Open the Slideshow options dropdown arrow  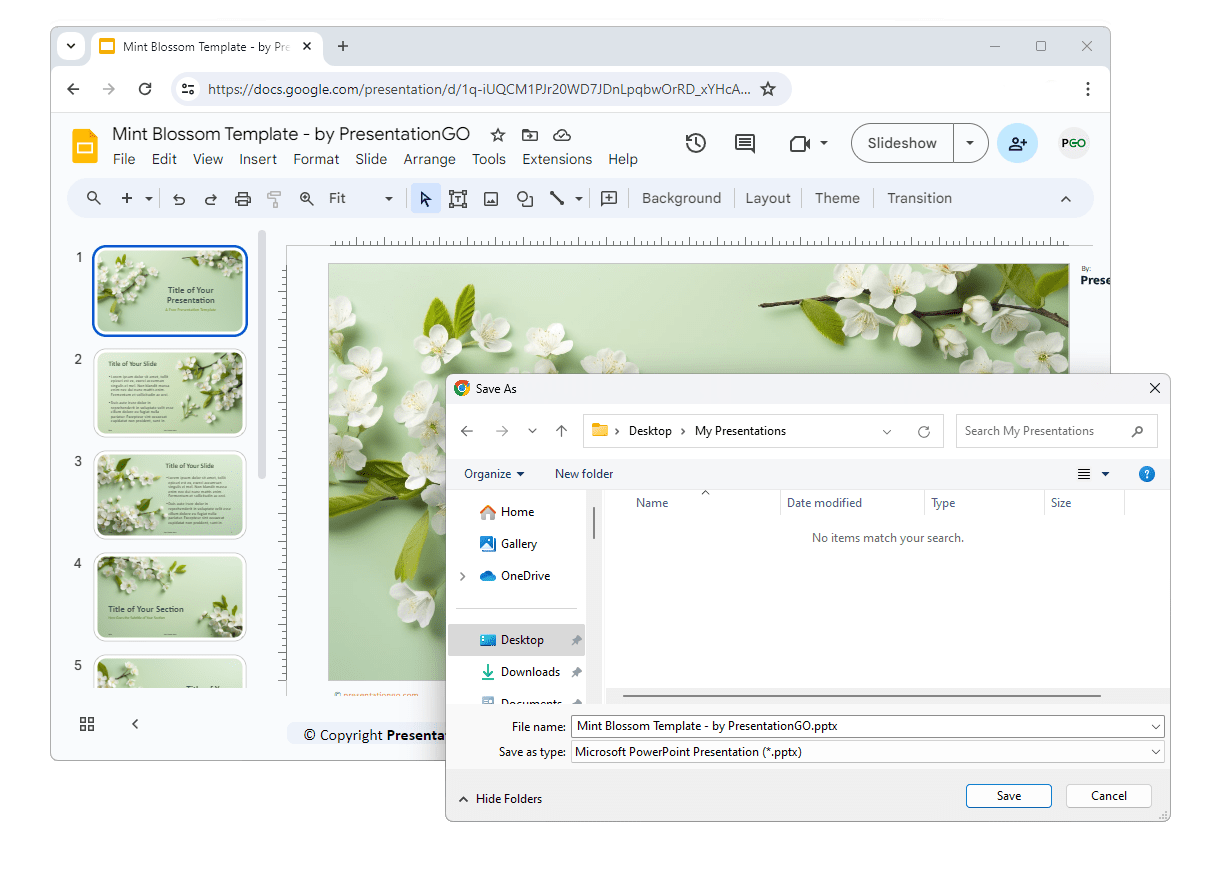(970, 143)
